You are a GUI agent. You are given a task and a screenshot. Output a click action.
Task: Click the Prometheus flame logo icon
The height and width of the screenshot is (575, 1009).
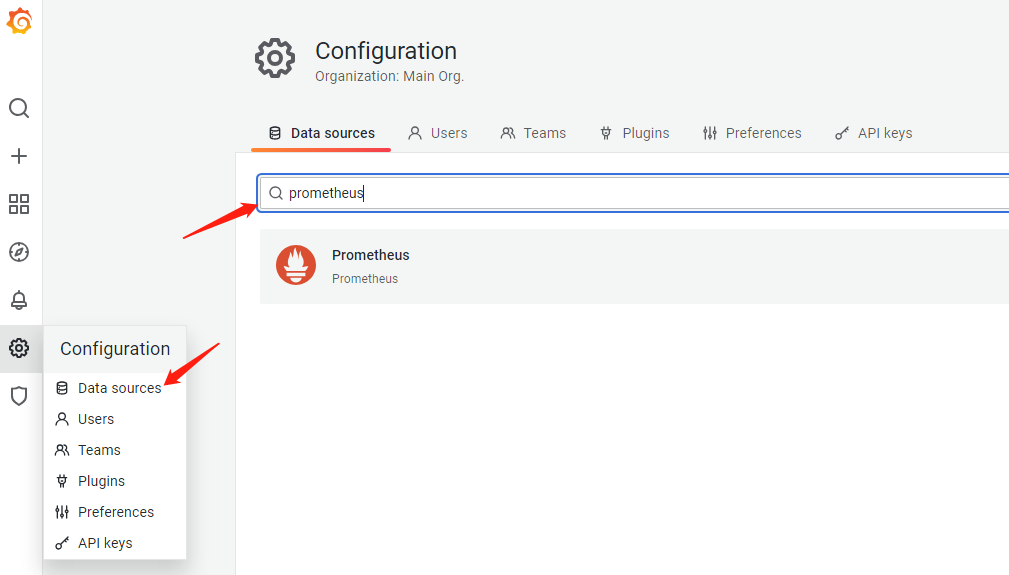tap(296, 265)
